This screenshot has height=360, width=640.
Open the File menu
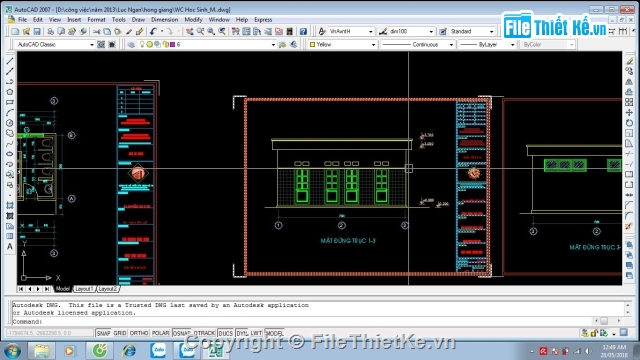click(x=22, y=20)
